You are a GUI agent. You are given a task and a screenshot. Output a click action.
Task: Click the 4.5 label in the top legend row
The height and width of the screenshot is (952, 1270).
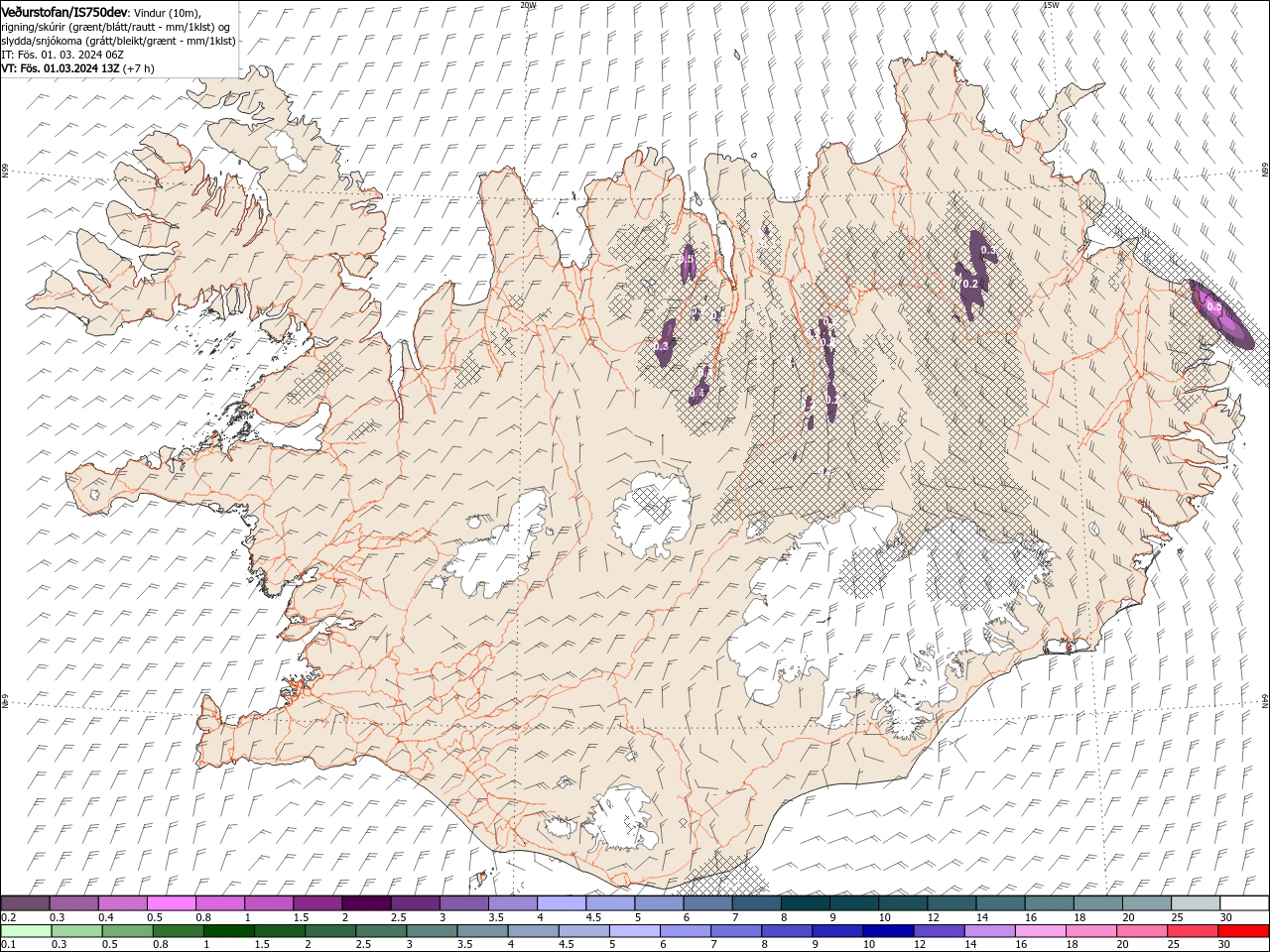593,917
